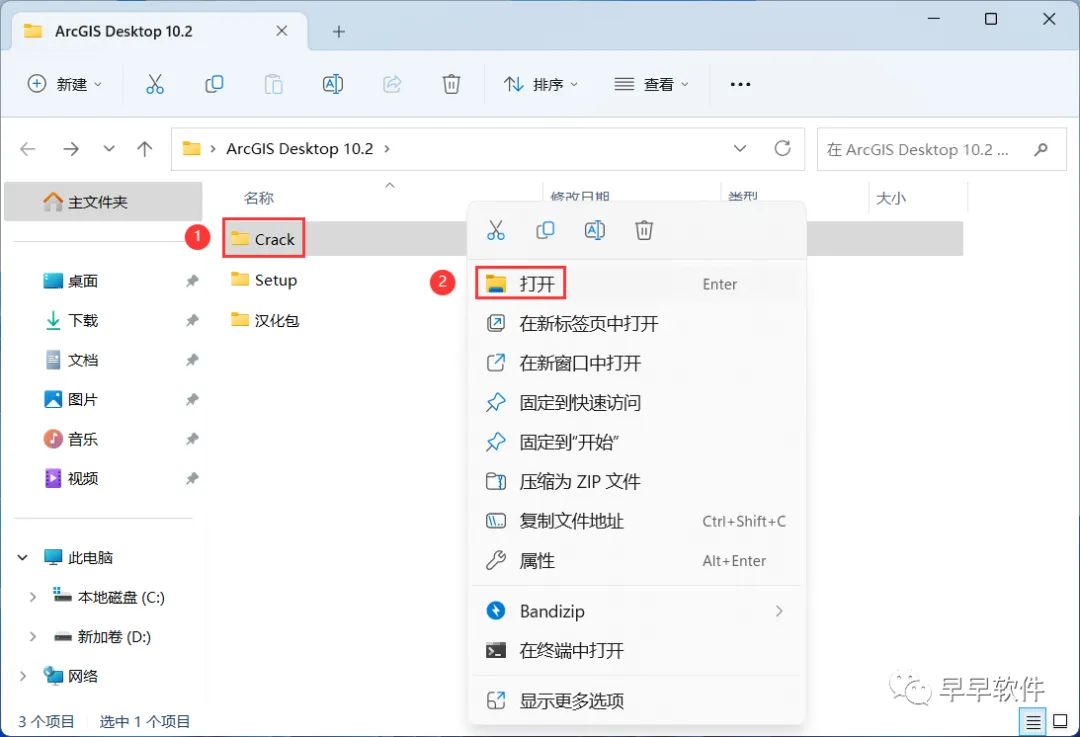
Task: Select the Setup folder
Action: pyautogui.click(x=264, y=280)
